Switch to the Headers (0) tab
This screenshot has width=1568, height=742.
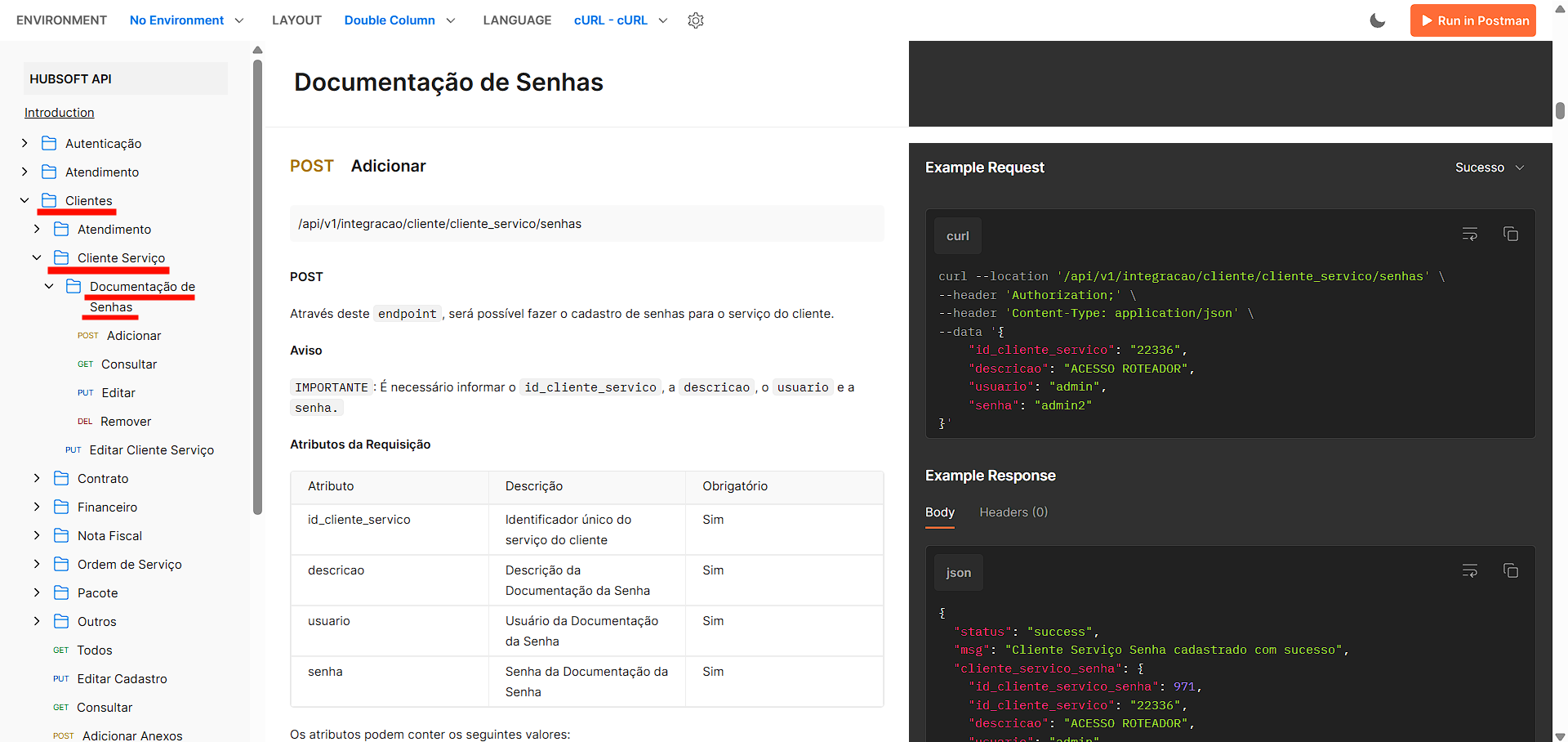pyautogui.click(x=1013, y=512)
